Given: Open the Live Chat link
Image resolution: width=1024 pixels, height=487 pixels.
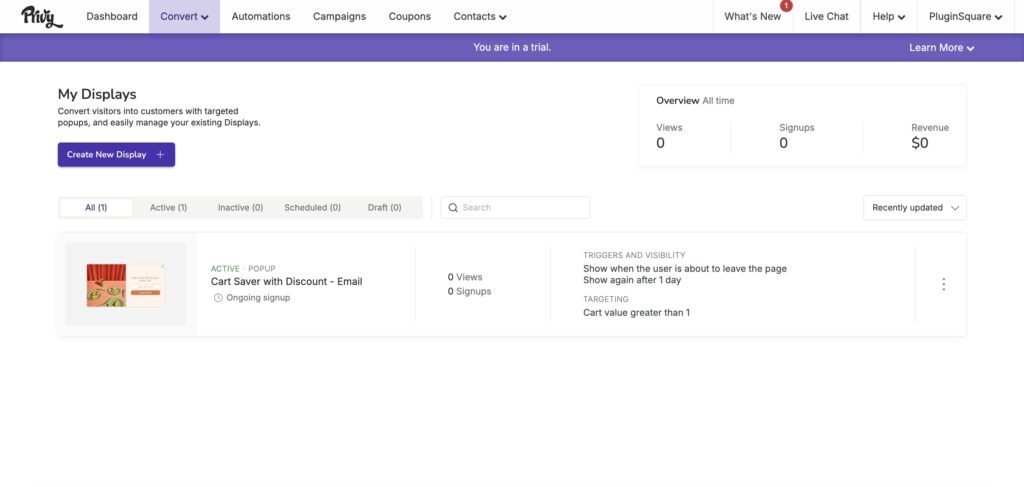Looking at the screenshot, I should pyautogui.click(x=826, y=17).
